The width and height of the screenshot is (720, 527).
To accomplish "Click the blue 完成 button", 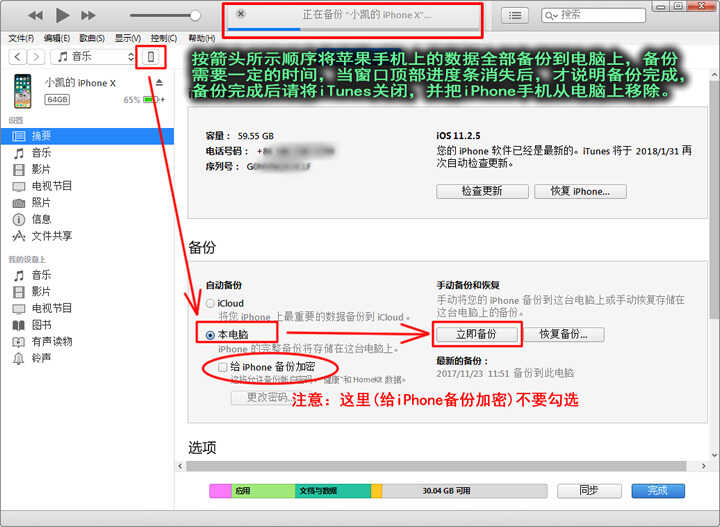I will point(658,491).
